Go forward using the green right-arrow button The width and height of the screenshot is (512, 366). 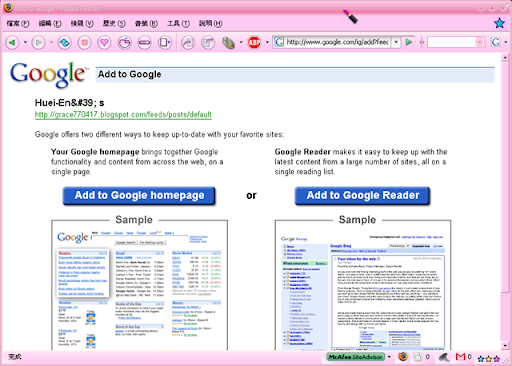click(x=38, y=43)
